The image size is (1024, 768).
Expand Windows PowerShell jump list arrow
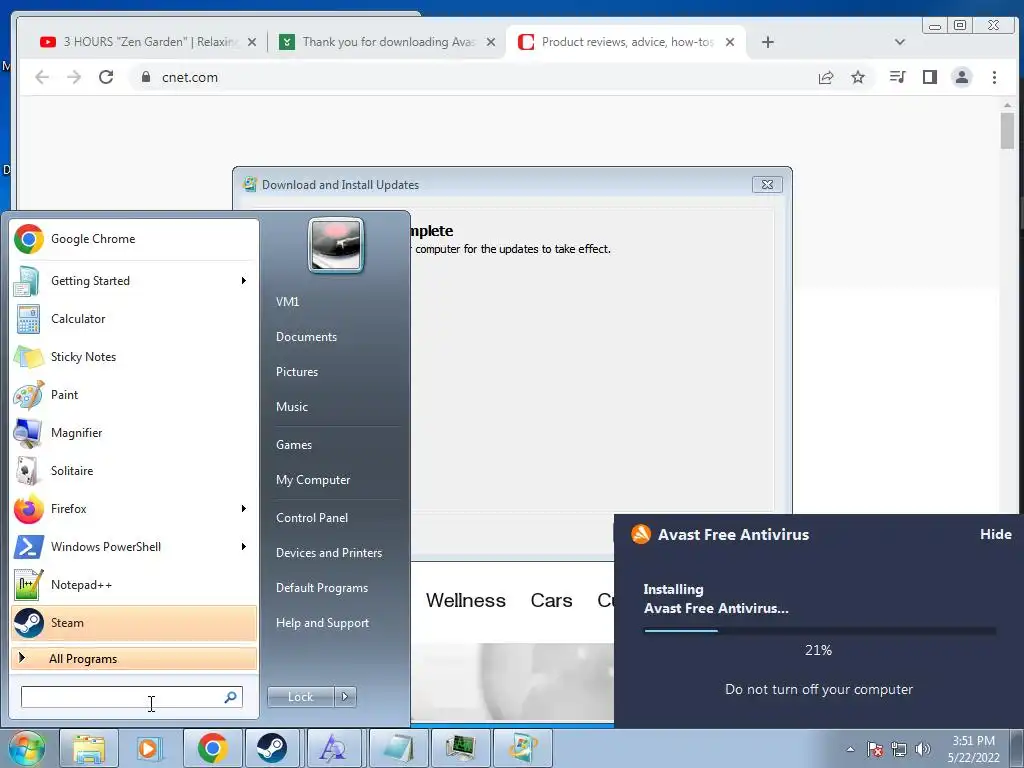coord(244,547)
